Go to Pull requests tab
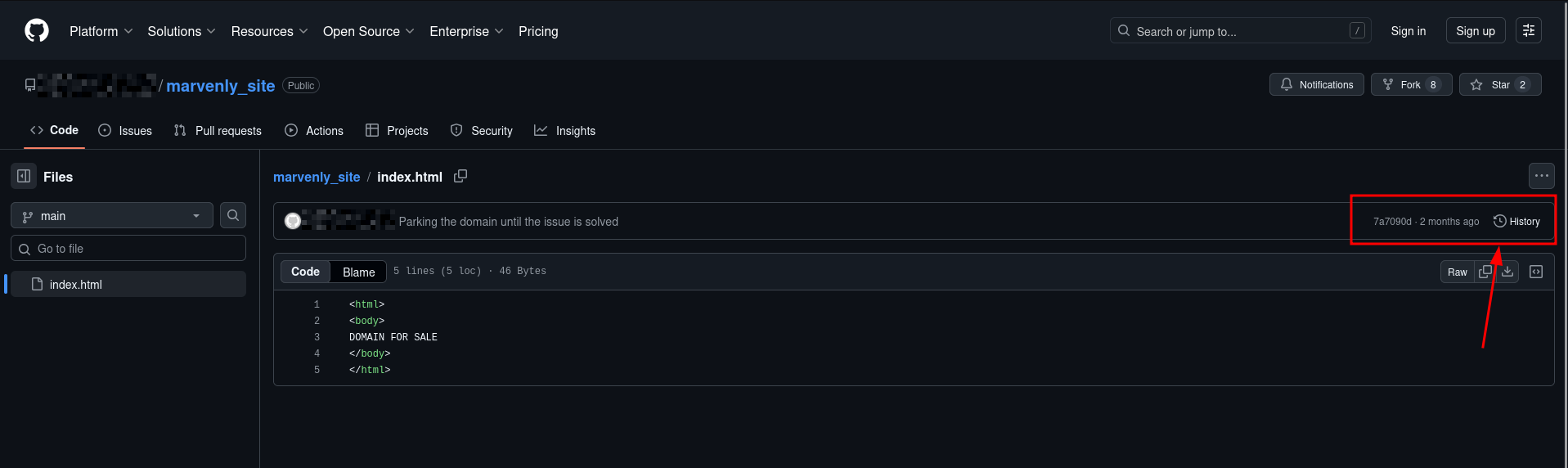The height and width of the screenshot is (468, 1568). (218, 131)
